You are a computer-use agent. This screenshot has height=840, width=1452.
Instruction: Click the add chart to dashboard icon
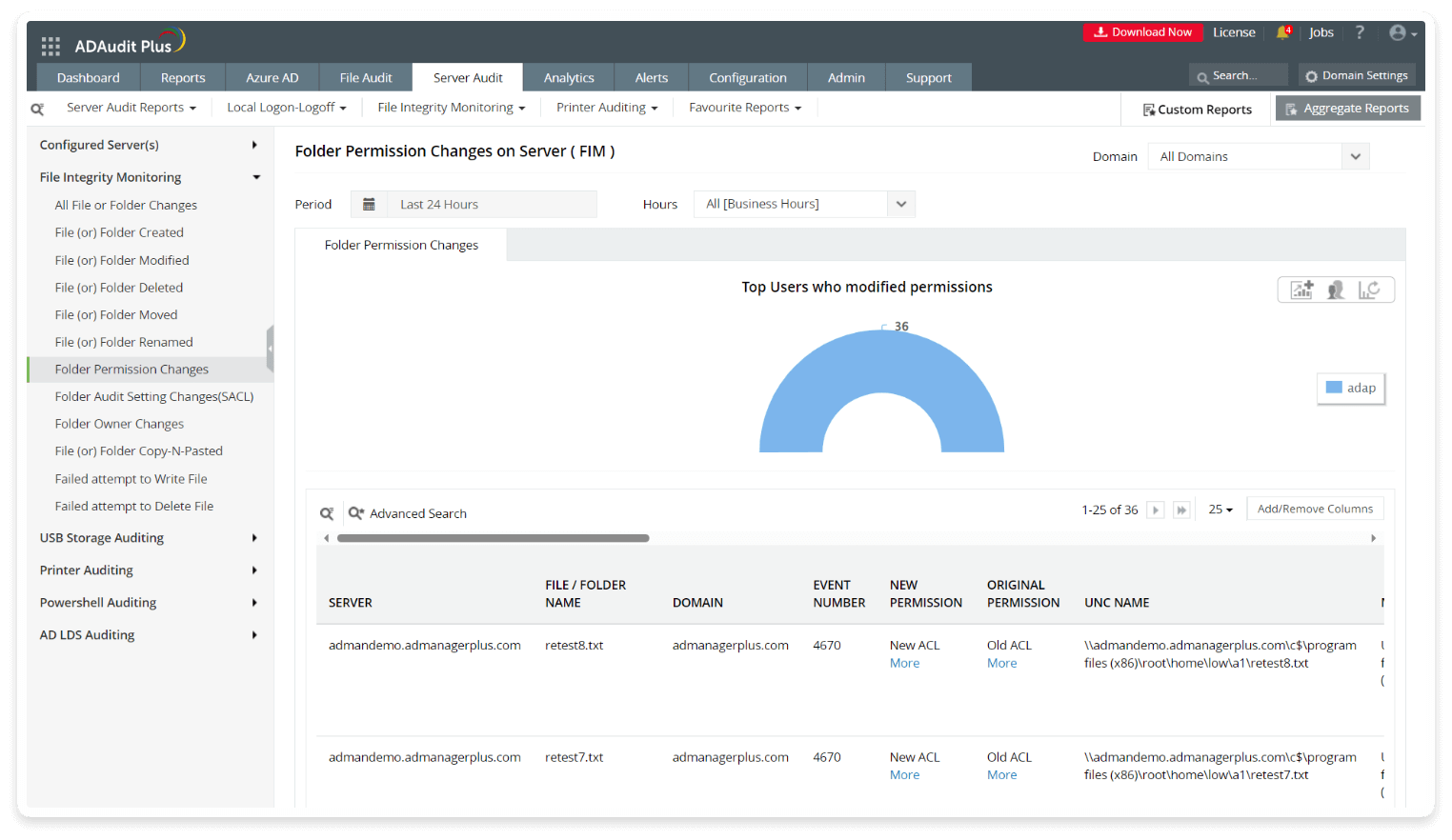[x=1302, y=290]
